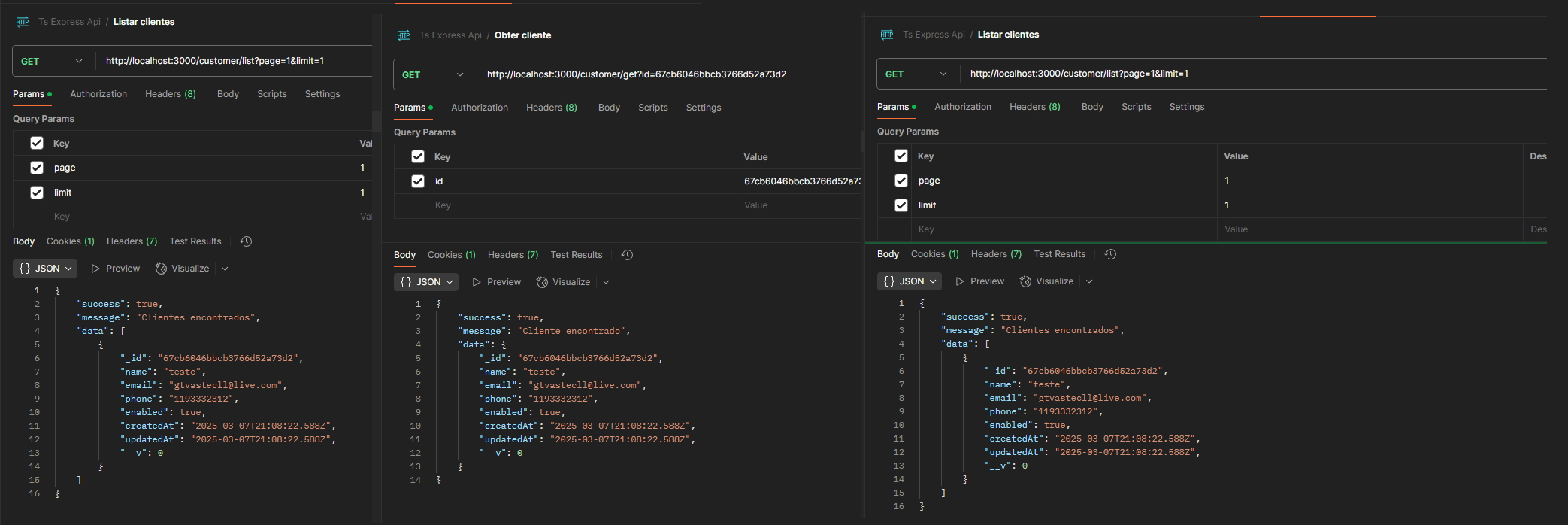The image size is (1568, 525).
Task: Uncheck page param in right panel
Action: coord(901,181)
